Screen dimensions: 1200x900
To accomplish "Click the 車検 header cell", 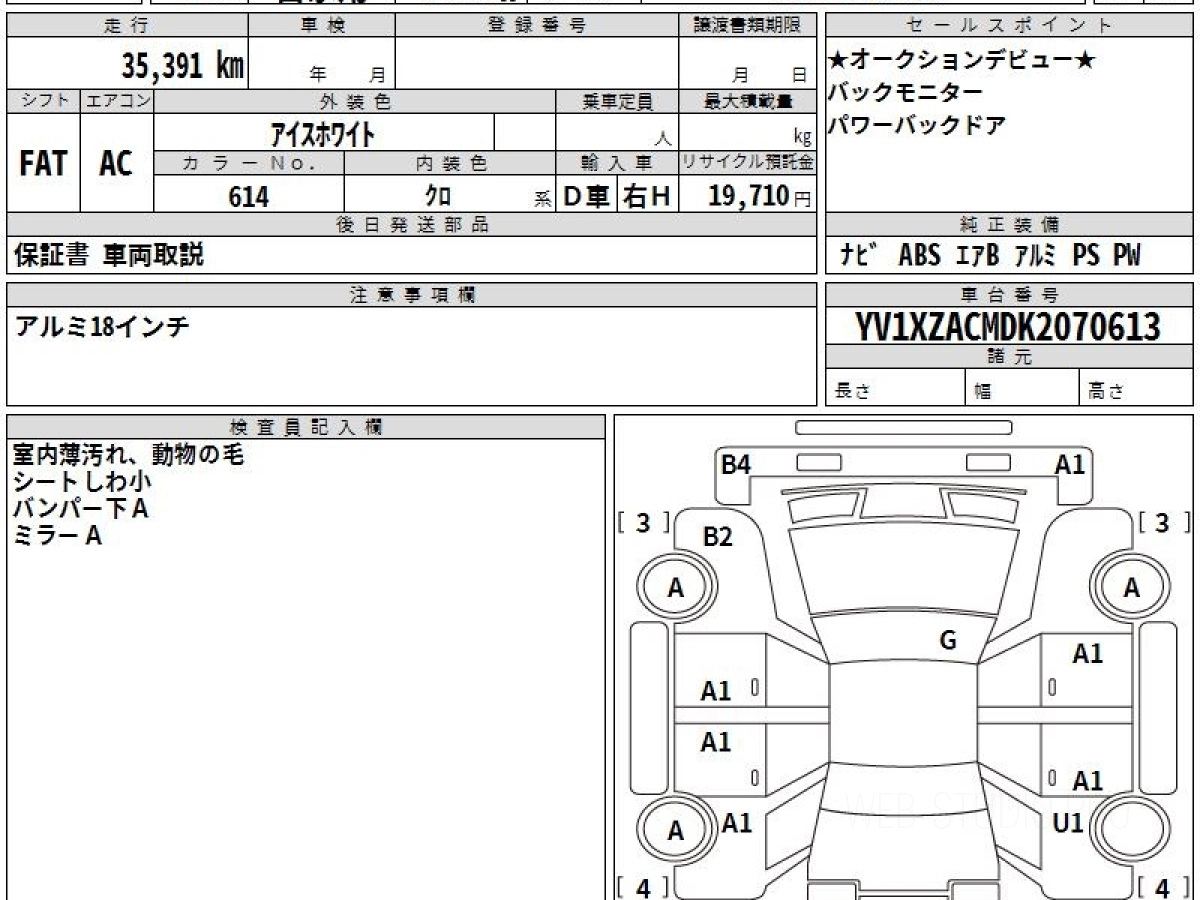I will click(322, 26).
